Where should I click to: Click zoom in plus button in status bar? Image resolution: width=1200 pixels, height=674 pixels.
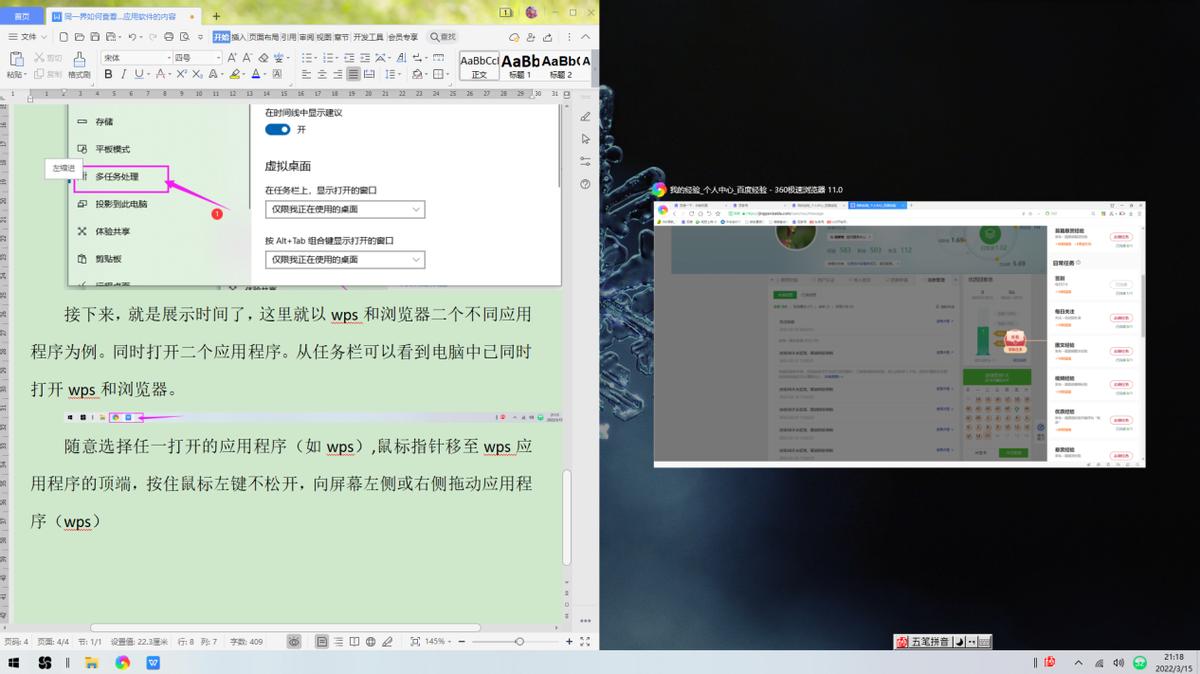pos(569,641)
